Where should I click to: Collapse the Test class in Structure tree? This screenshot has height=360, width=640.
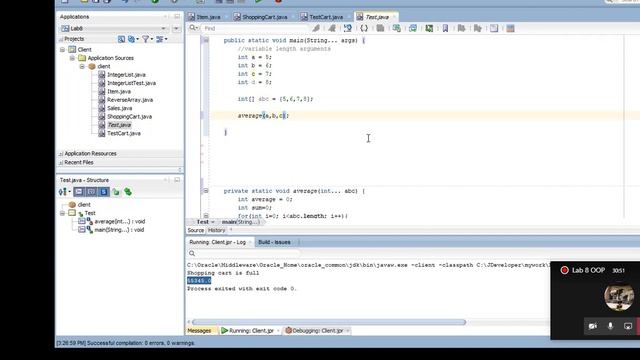coord(62,213)
